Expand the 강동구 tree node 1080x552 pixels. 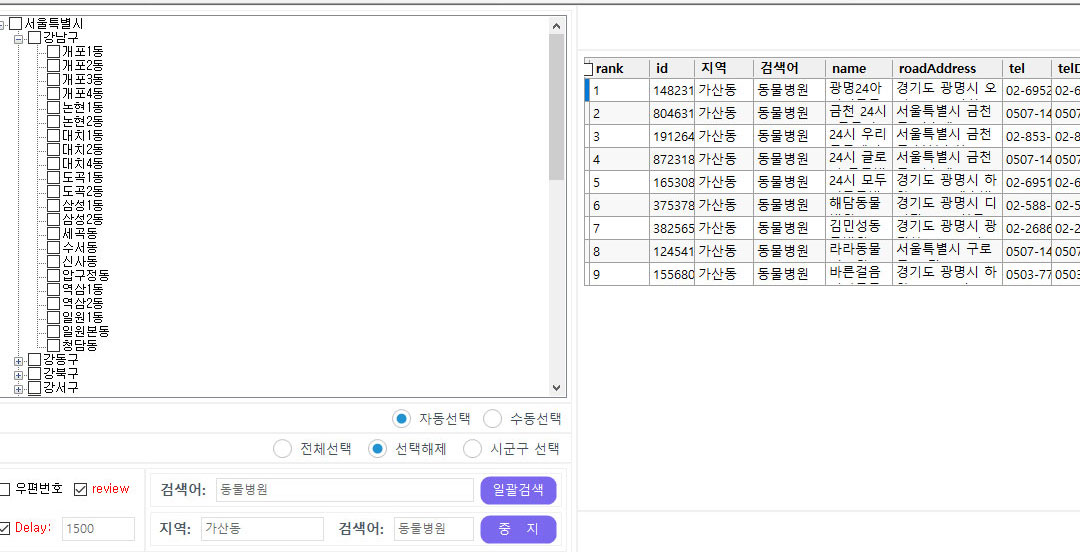(x=19, y=359)
